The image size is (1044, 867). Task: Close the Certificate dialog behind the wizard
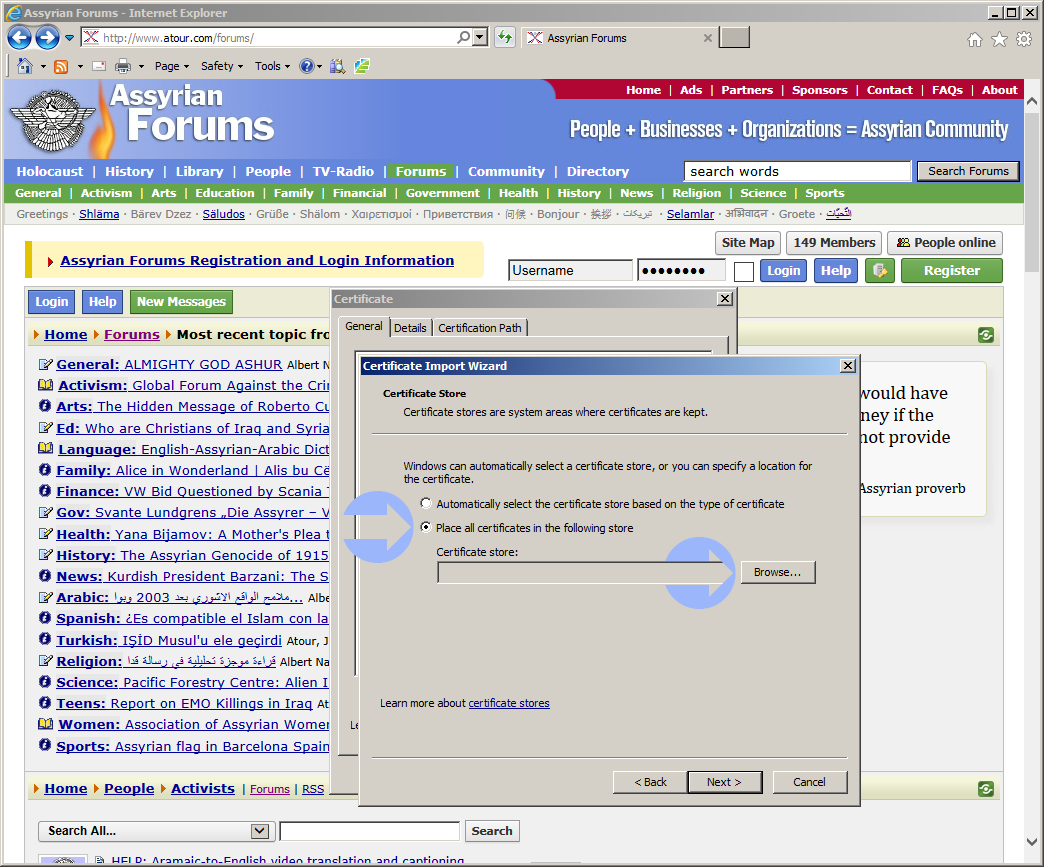coord(725,299)
